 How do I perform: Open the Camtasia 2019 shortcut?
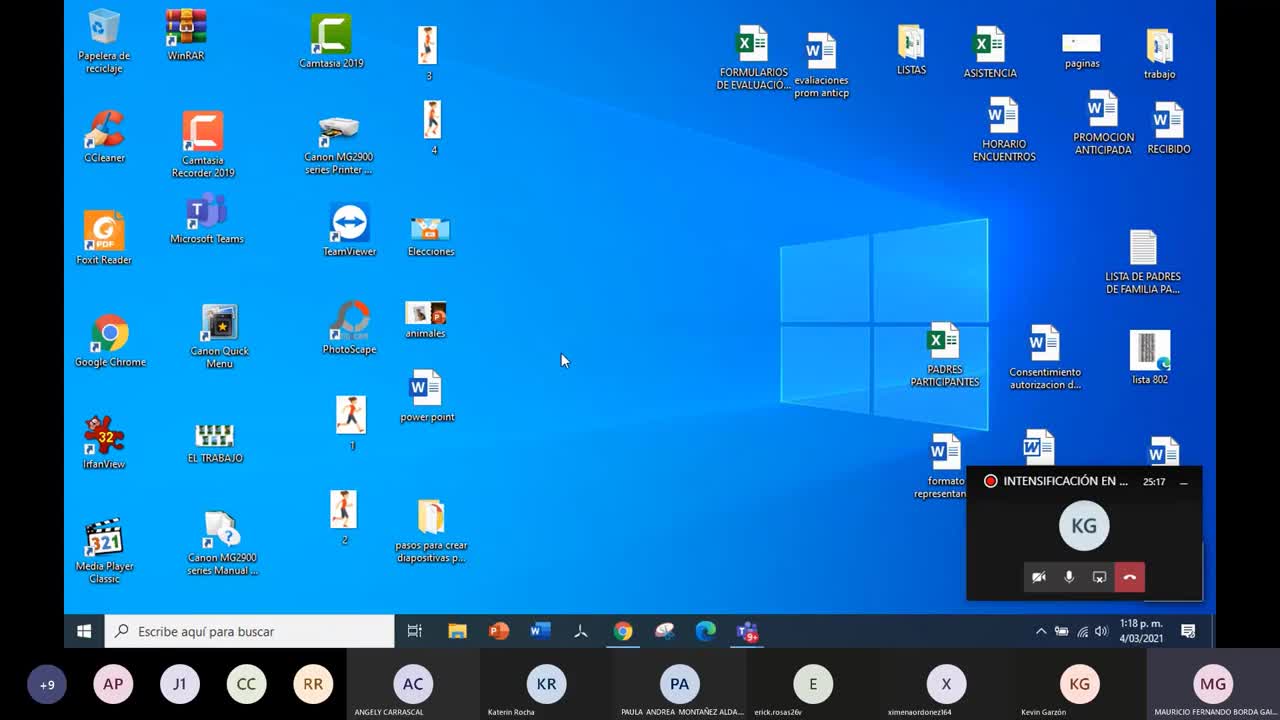pyautogui.click(x=331, y=41)
